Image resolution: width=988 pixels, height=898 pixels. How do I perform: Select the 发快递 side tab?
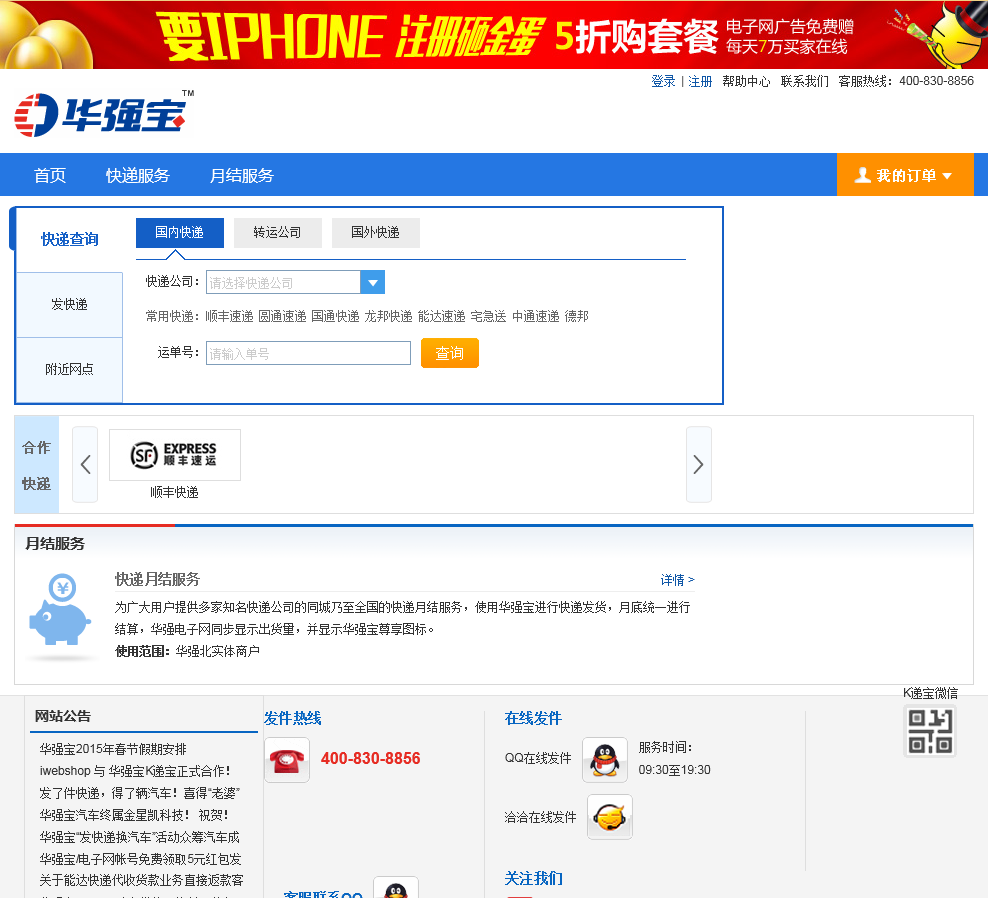click(x=69, y=304)
